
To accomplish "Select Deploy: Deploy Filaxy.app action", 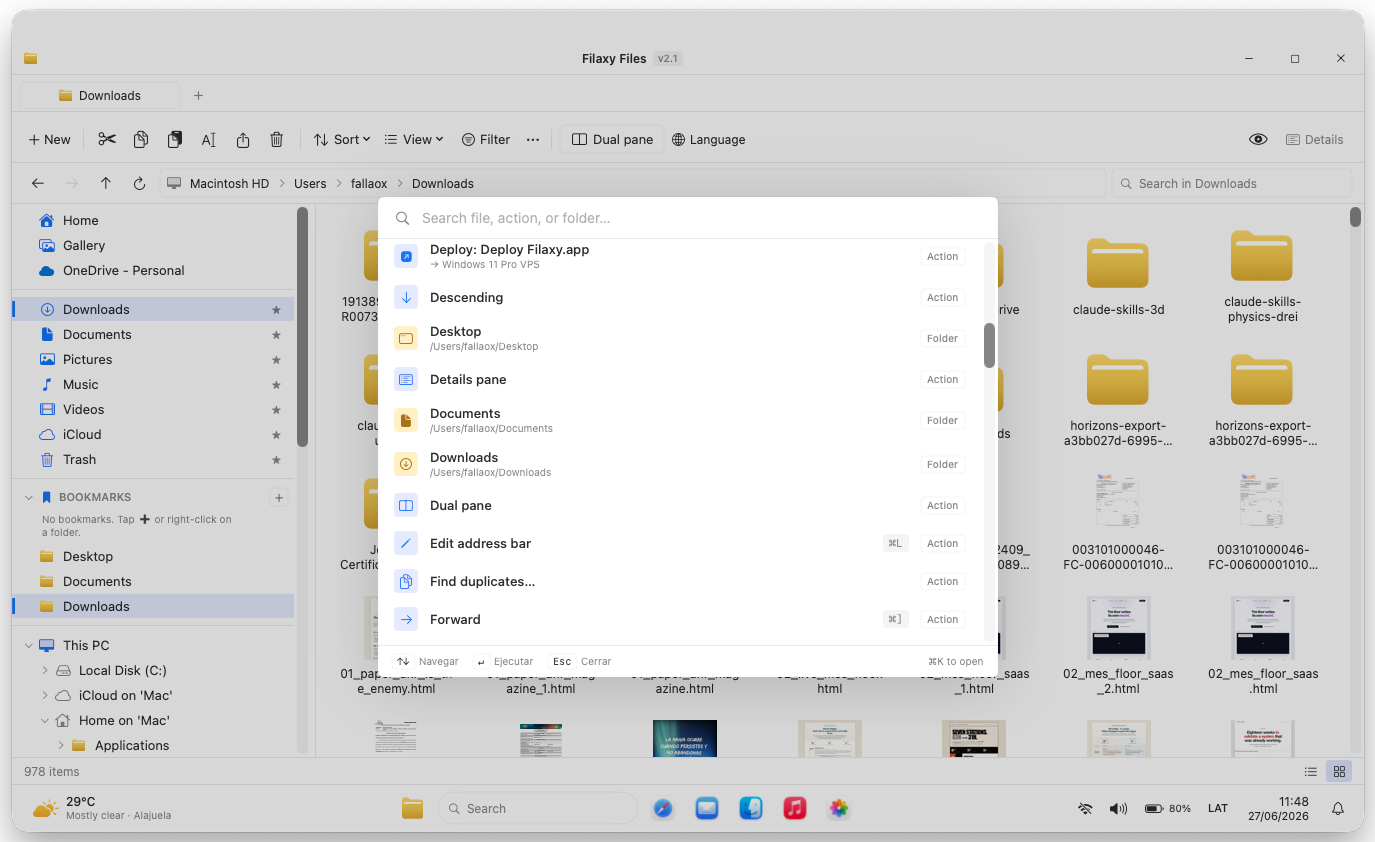I will point(680,257).
